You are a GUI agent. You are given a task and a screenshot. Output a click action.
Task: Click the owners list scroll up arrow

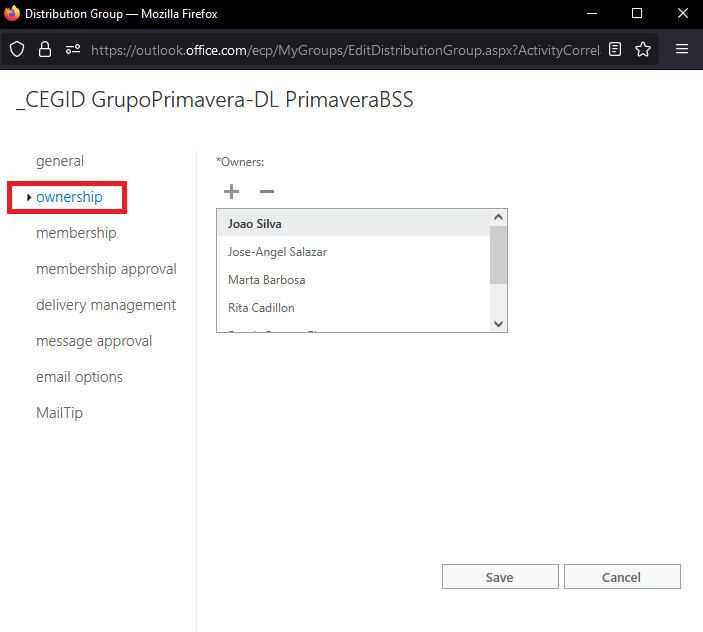click(498, 217)
